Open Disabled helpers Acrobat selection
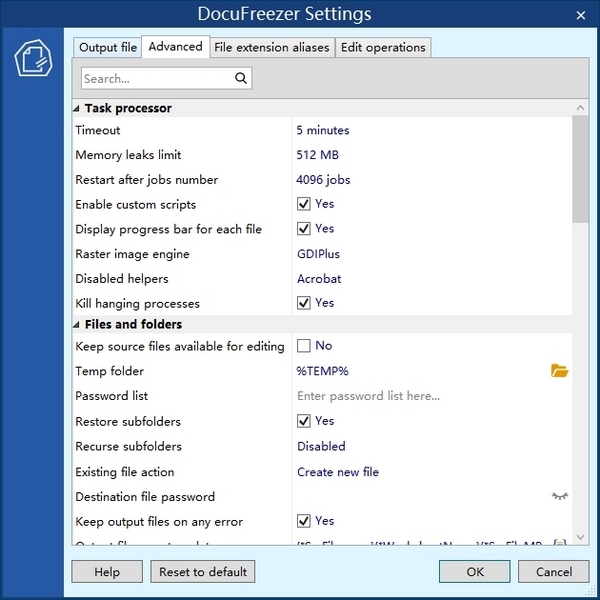The width and height of the screenshot is (600, 600). [x=319, y=279]
